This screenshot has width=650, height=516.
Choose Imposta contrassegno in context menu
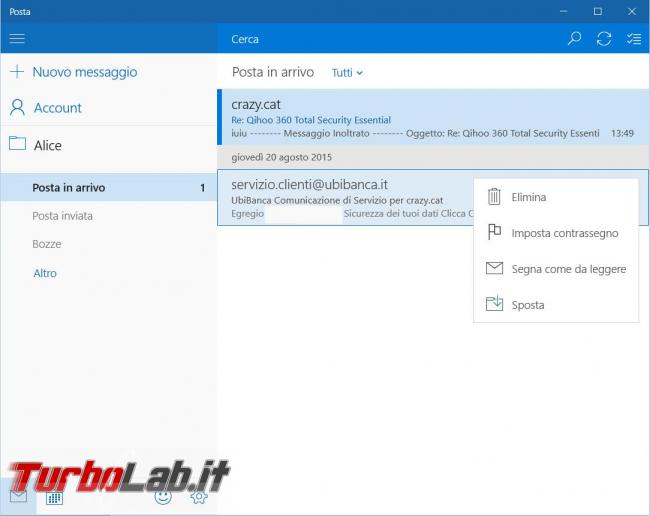point(555,233)
